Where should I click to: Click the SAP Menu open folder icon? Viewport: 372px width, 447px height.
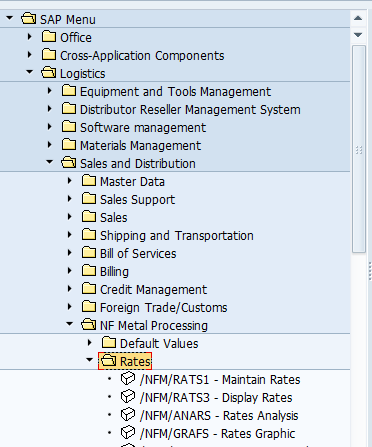pos(29,19)
